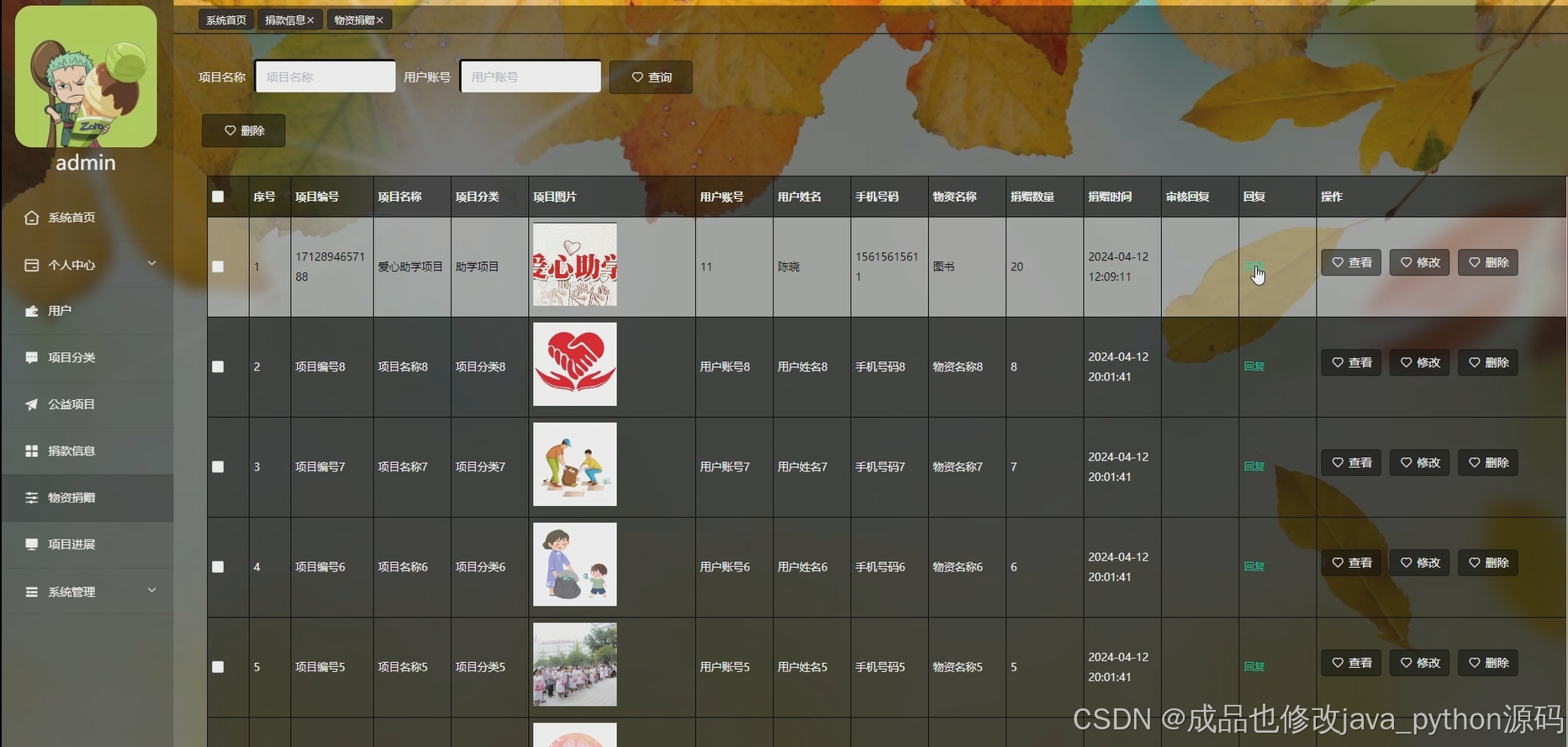
Task: Open the project image for 项目名称6
Action: tap(575, 564)
